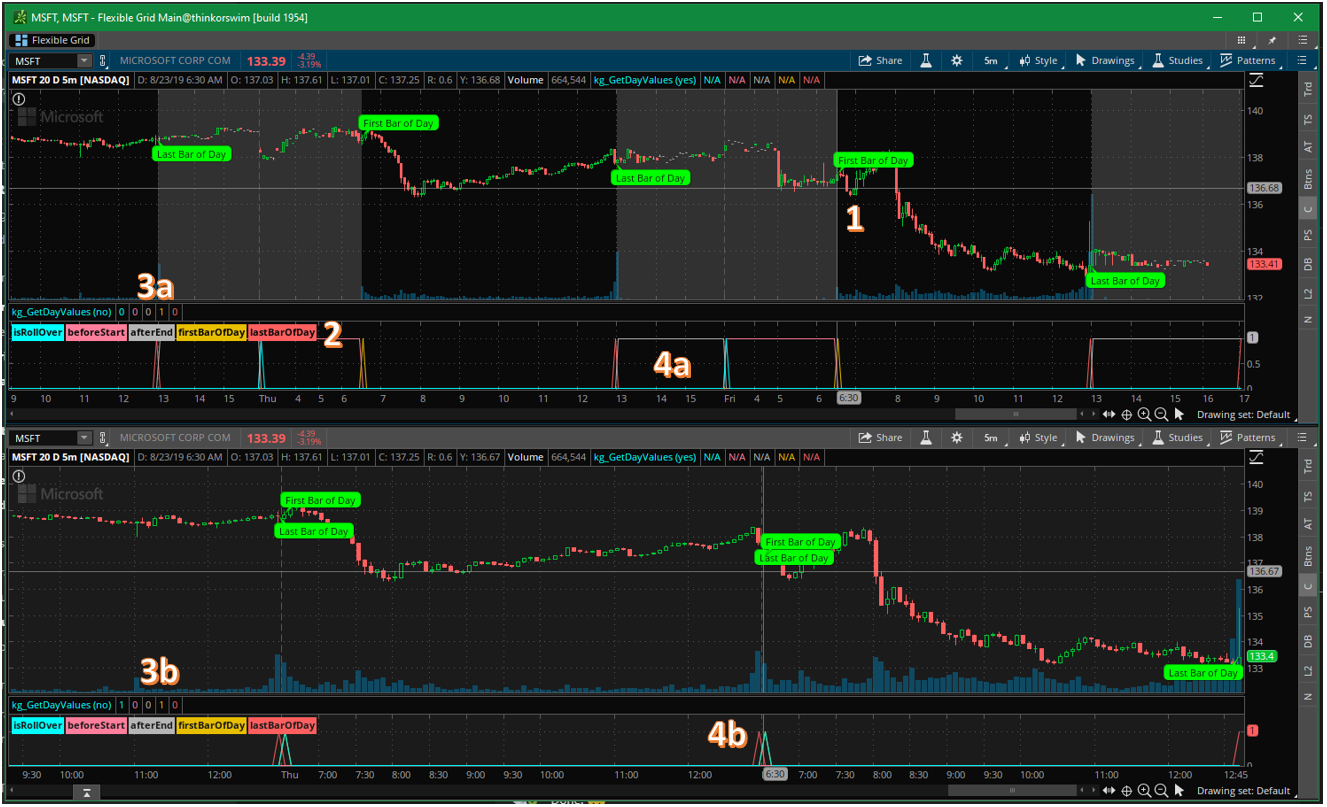Open the 5m timeframe dropdown, upper chart
The width and height of the screenshot is (1327, 807).
click(990, 61)
